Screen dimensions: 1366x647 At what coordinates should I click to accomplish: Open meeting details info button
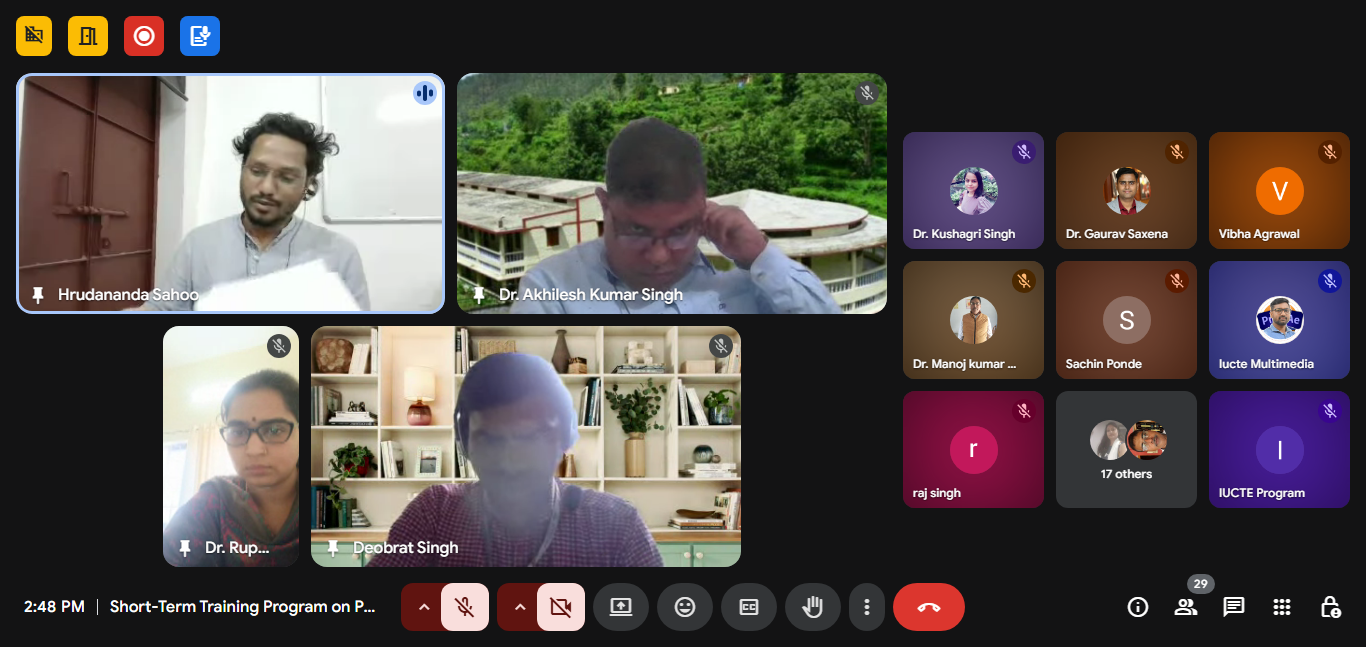tap(1138, 607)
